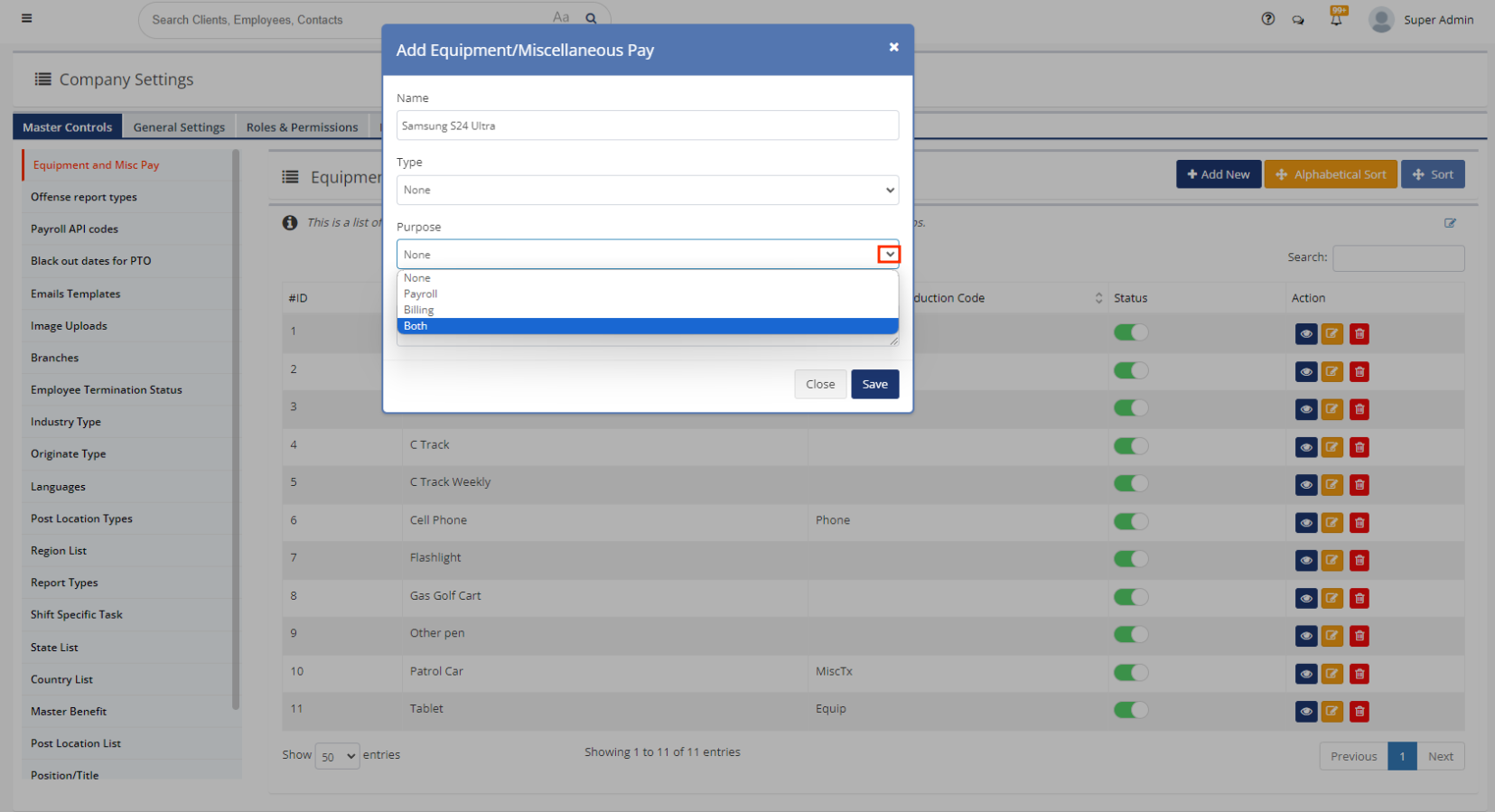Click the Alphabetical Sort button
This screenshot has width=1495, height=812.
[x=1330, y=174]
